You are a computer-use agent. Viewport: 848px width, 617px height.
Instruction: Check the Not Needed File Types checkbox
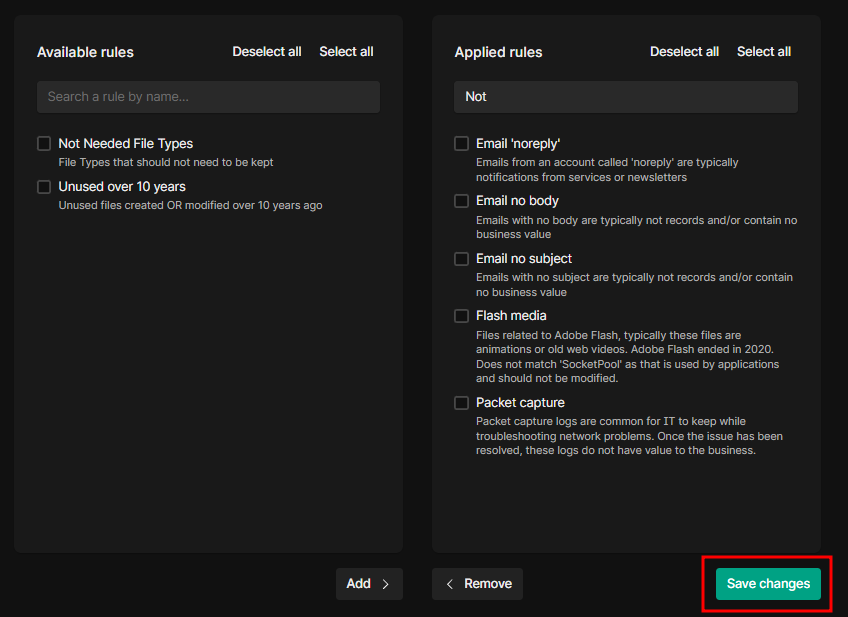(x=44, y=144)
